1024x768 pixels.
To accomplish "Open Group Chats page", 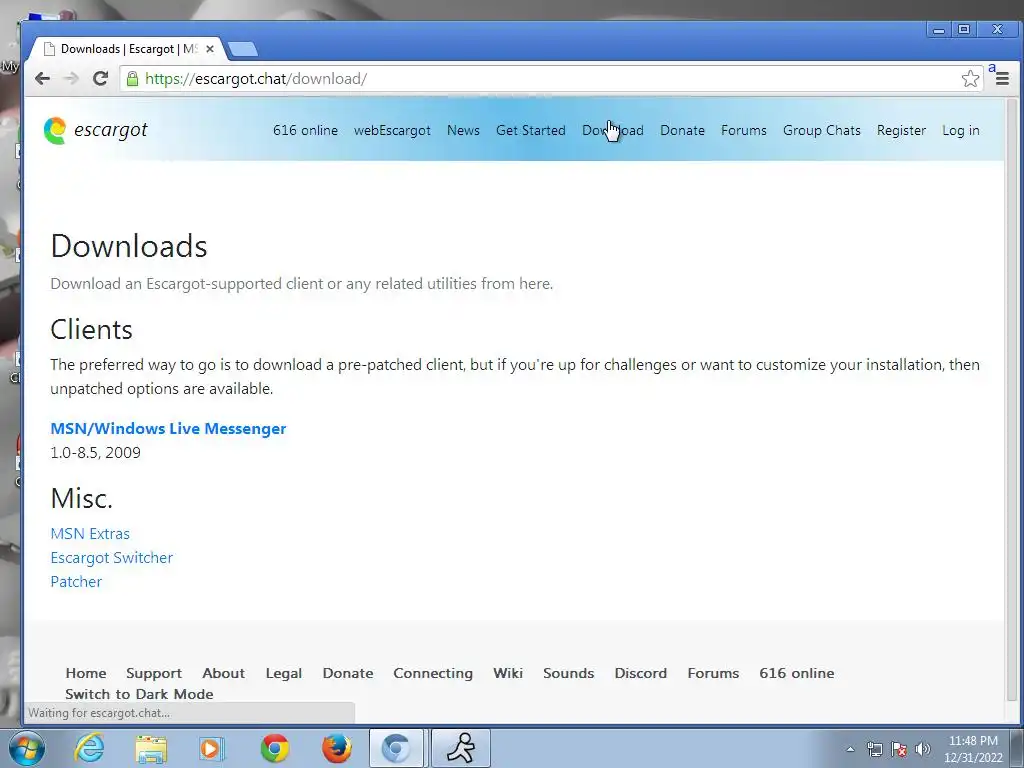I will click(822, 130).
